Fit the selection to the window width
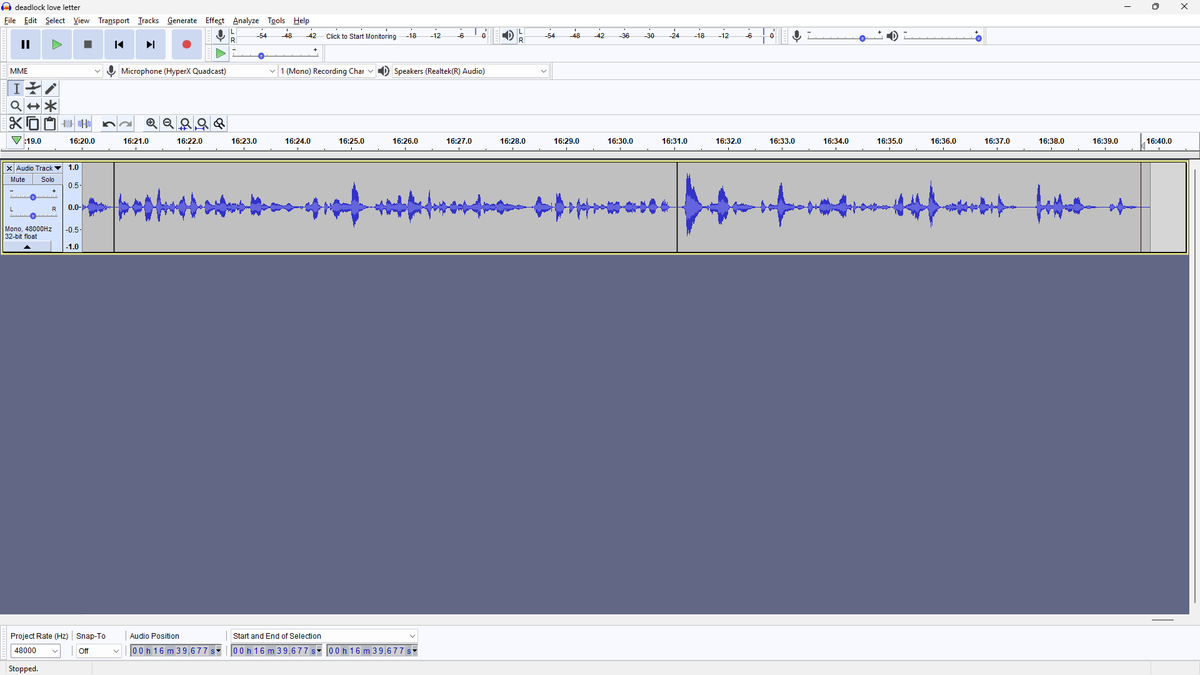Viewport: 1200px width, 675px height. [x=185, y=124]
